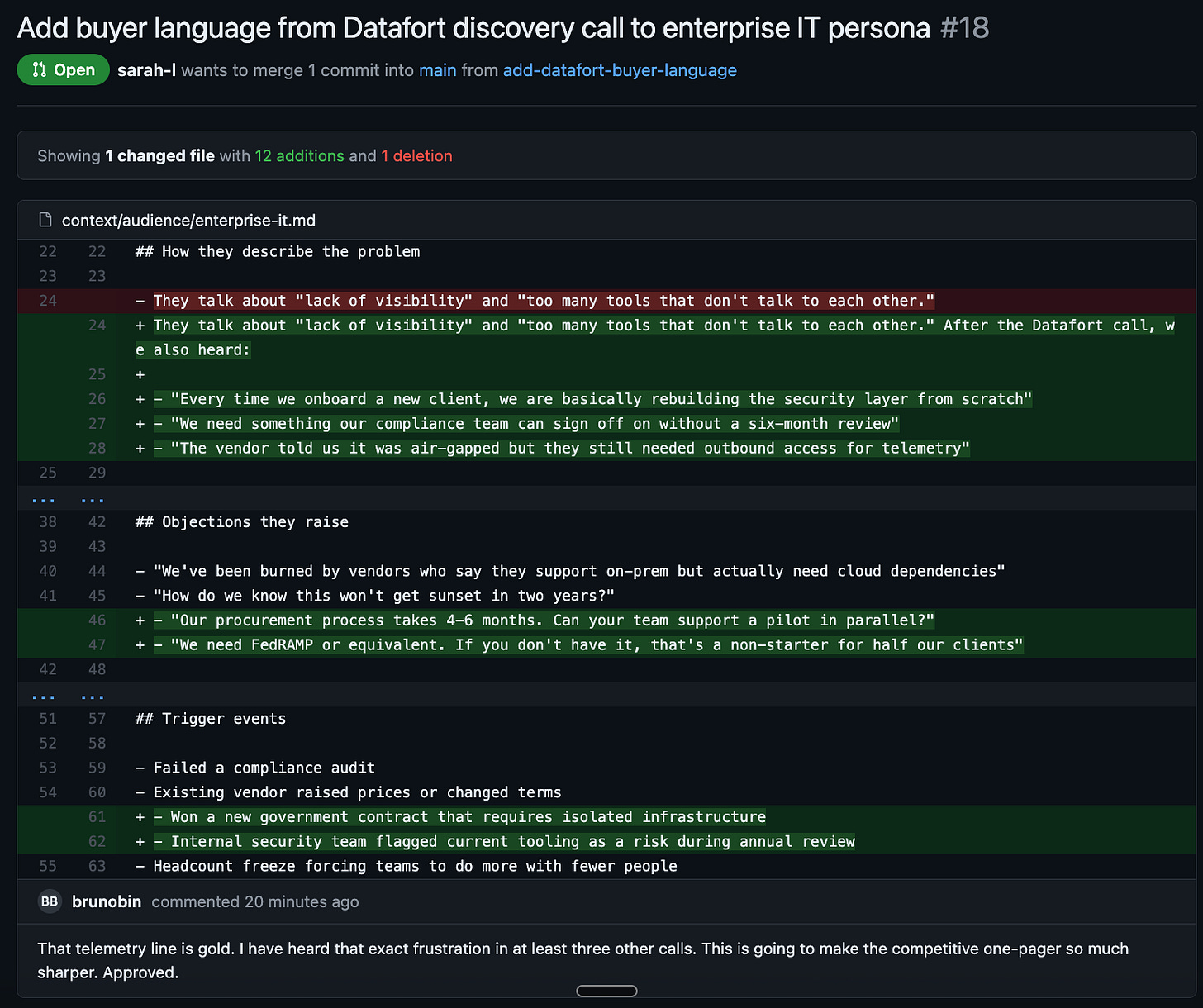Toggle selection of the Open state badge

pos(63,69)
